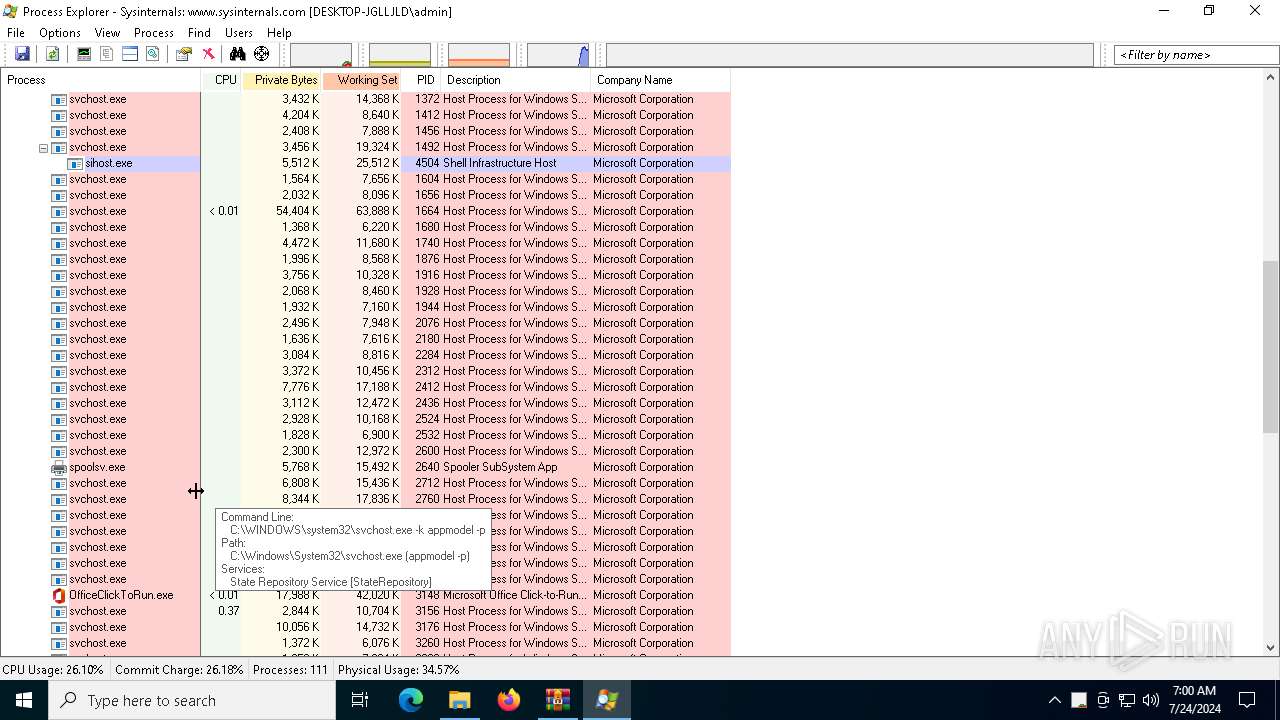The height and width of the screenshot is (720, 1280).
Task: Sort by Company Name column header
Action: (x=660, y=80)
